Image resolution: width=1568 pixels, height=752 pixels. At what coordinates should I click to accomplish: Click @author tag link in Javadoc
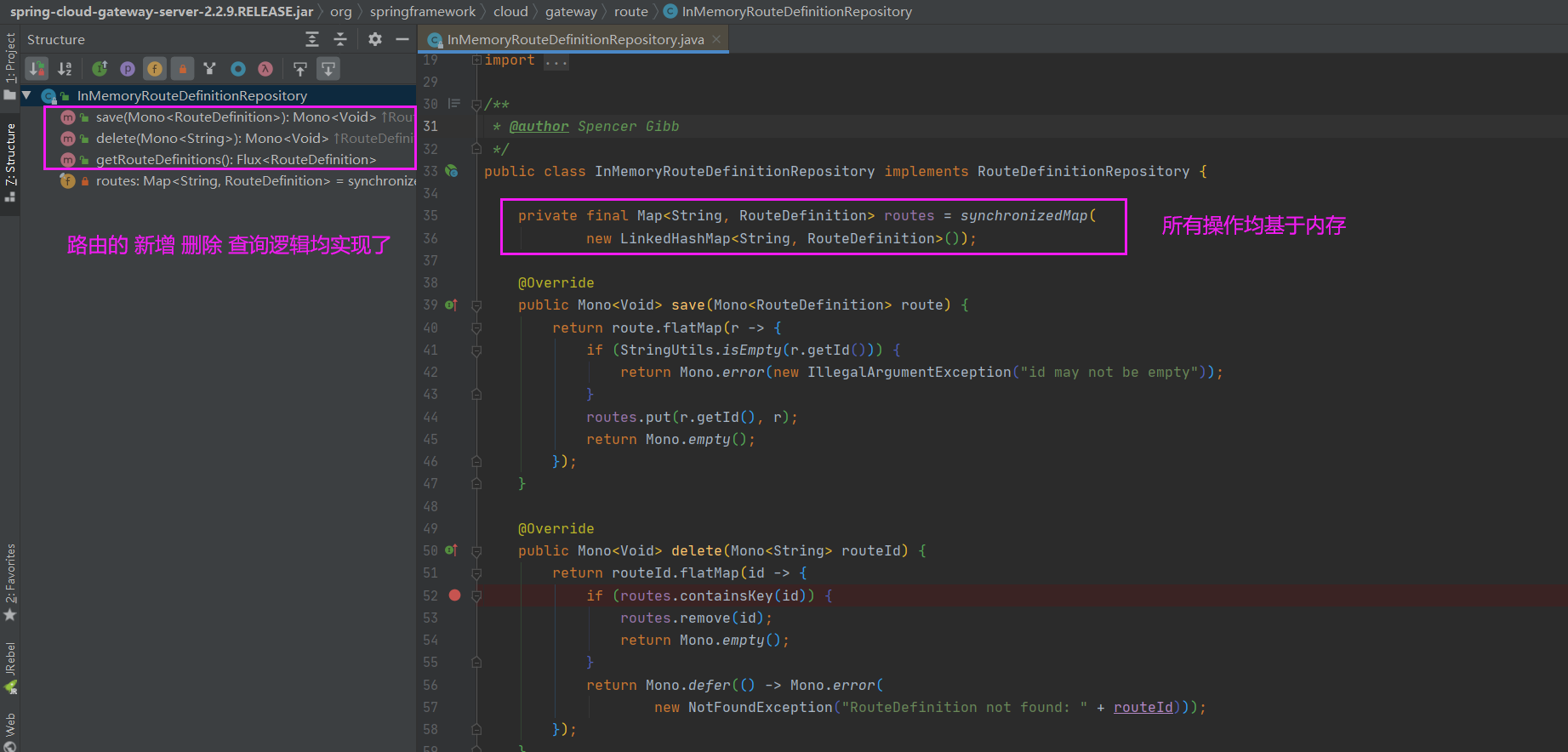coord(539,126)
